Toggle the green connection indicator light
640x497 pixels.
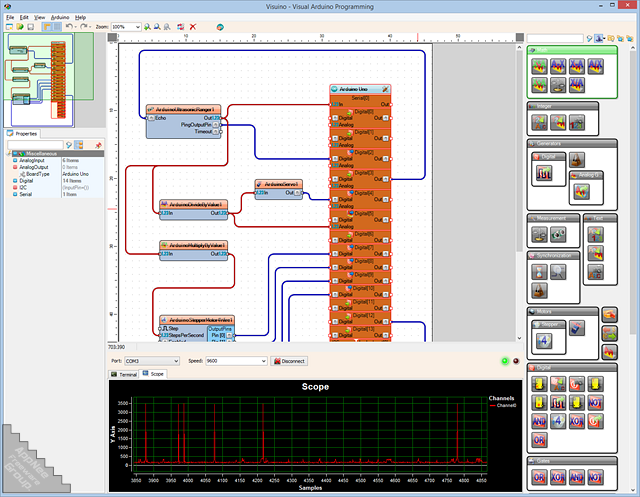(x=505, y=361)
